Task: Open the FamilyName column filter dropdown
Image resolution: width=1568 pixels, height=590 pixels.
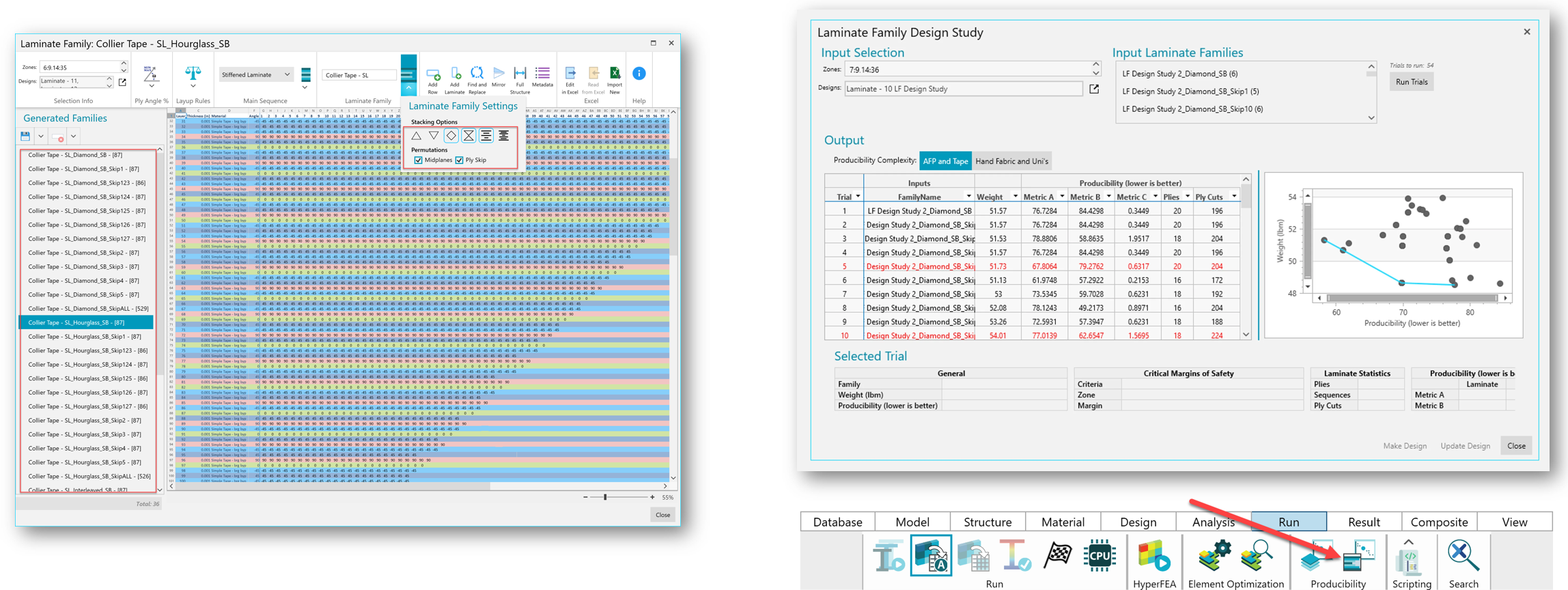Action: point(968,197)
